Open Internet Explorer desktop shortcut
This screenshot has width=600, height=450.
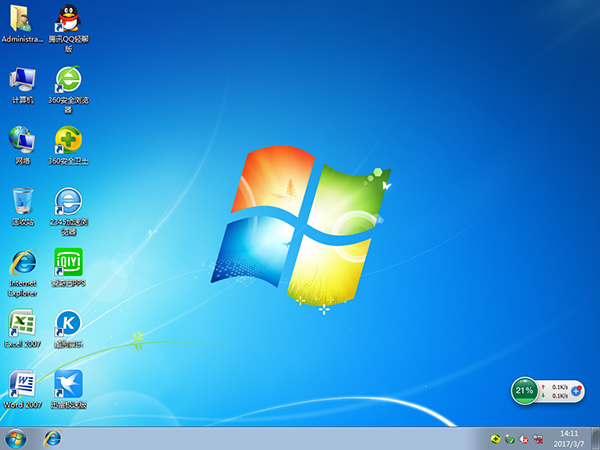pos(22,263)
